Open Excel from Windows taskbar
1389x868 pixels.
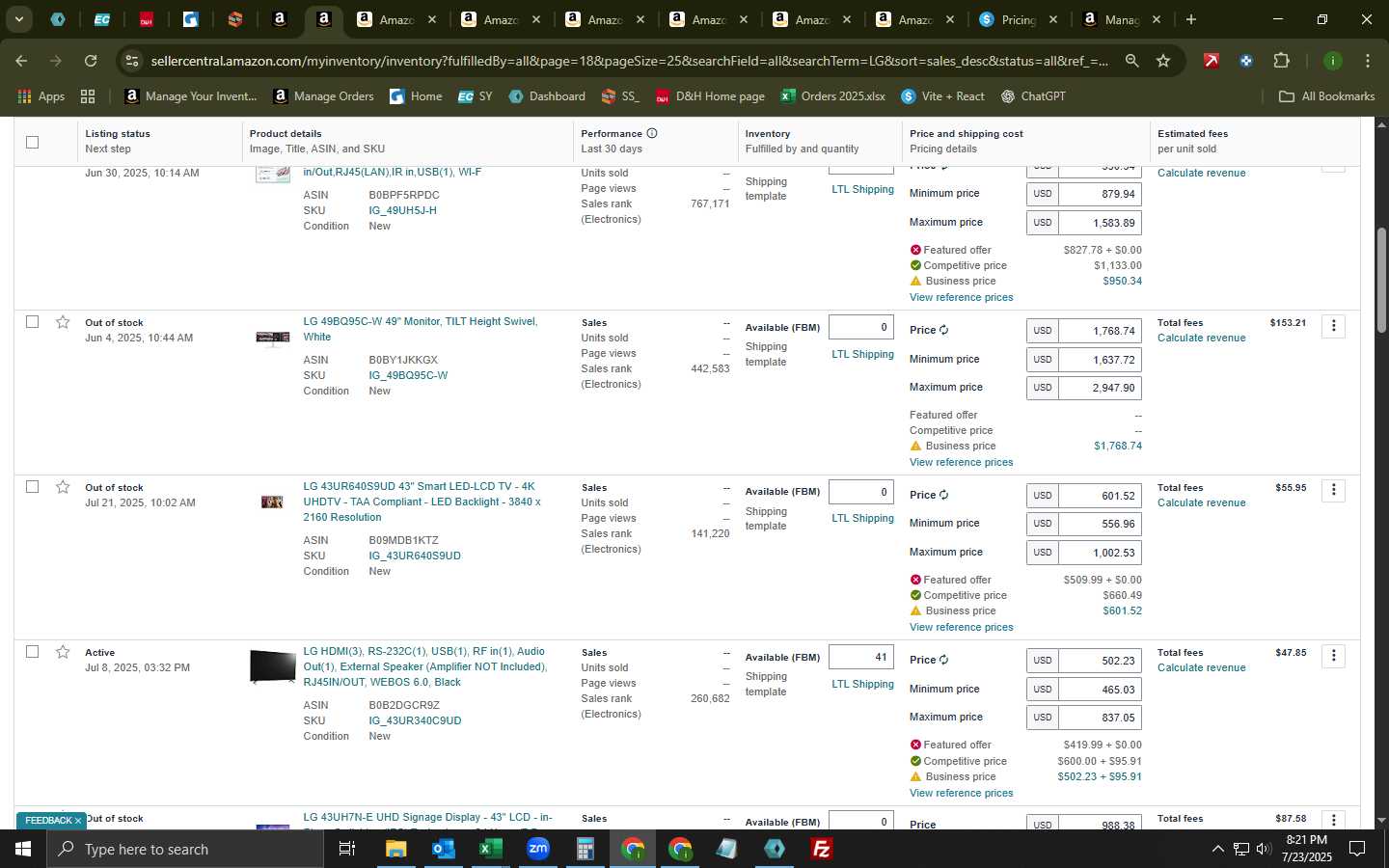[x=490, y=849]
